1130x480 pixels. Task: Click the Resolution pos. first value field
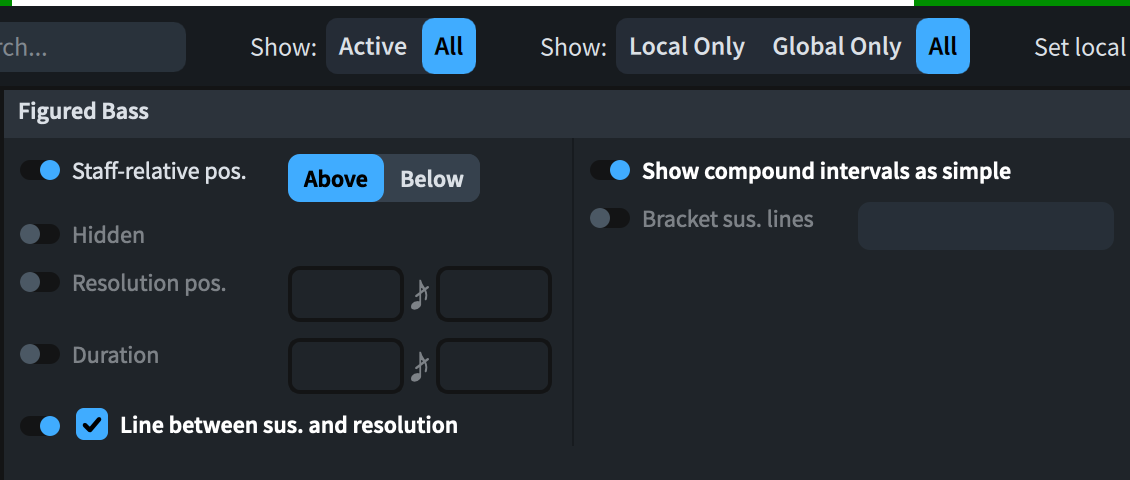[x=346, y=295]
